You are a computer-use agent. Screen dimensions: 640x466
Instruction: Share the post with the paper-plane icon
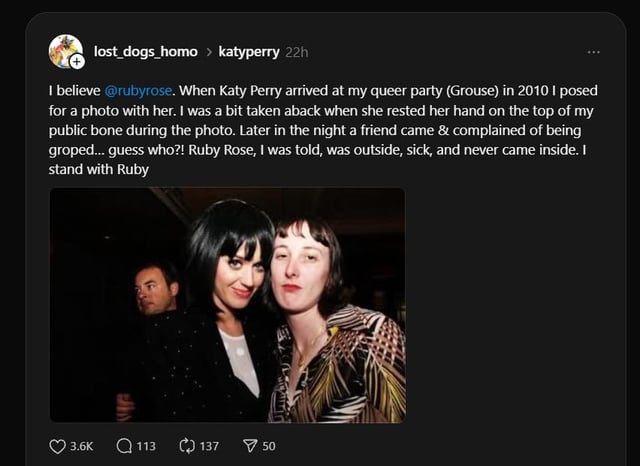coord(248,446)
